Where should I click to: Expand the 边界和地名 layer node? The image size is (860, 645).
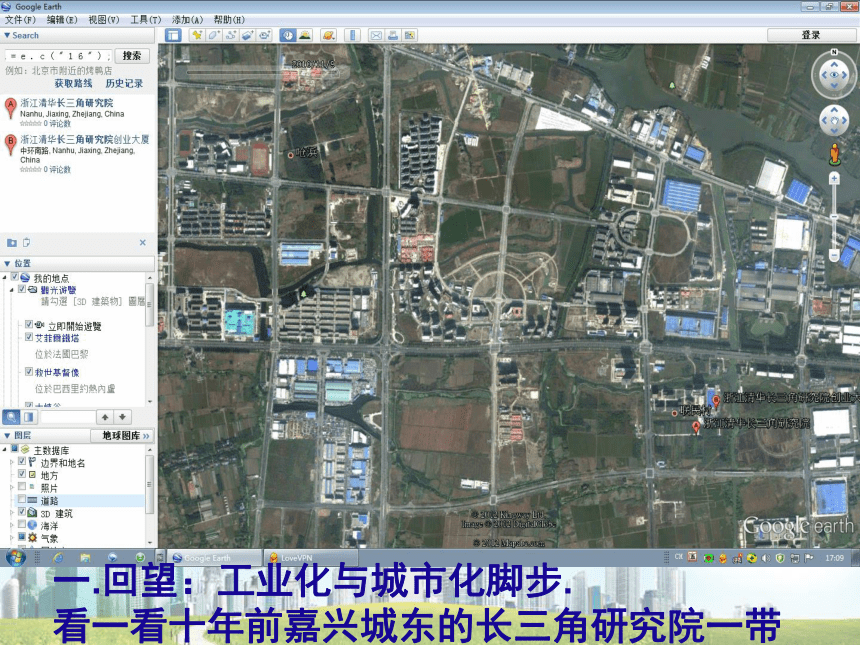tap(12, 462)
